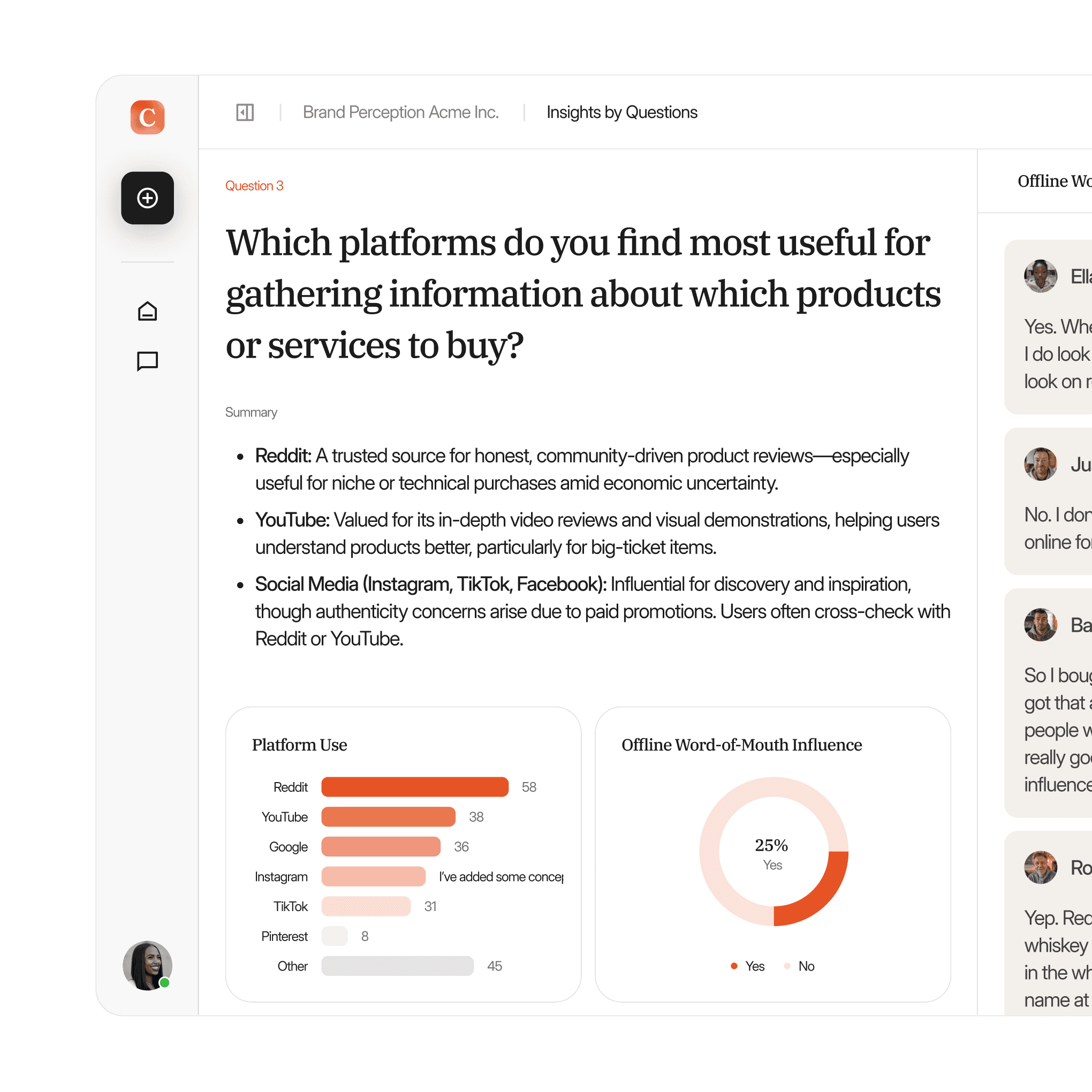1092x1092 pixels.
Task: Click the Instagram bar in Platform Use
Action: (374, 877)
